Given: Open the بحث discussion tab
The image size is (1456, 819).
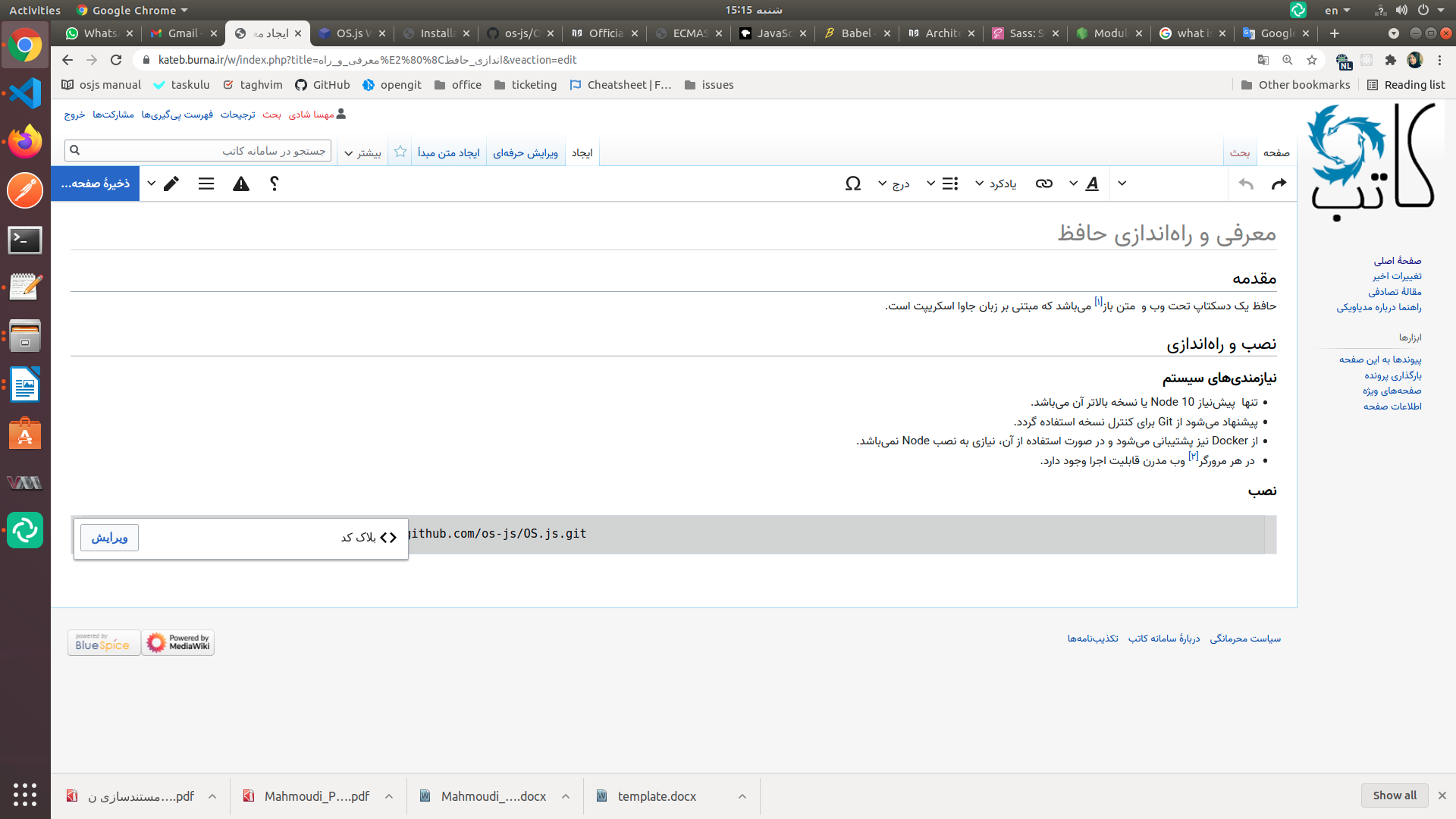Looking at the screenshot, I should click(x=1240, y=152).
